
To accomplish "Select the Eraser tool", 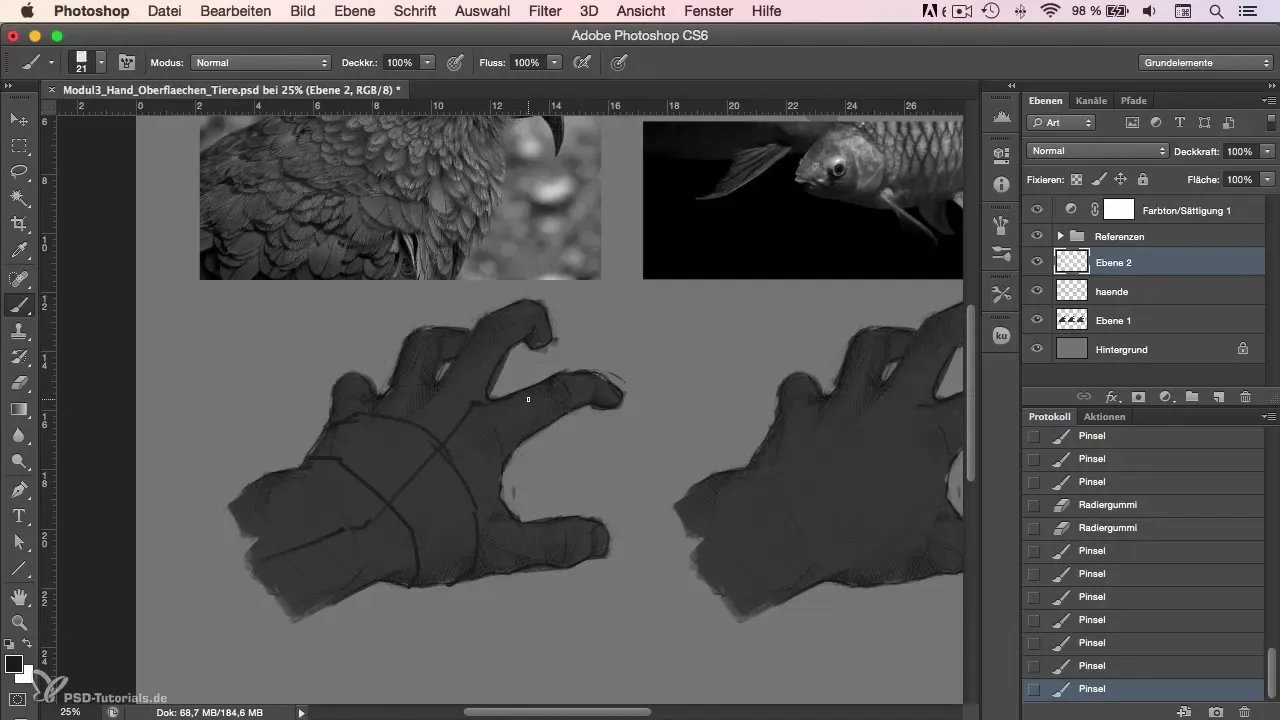I will point(19,383).
